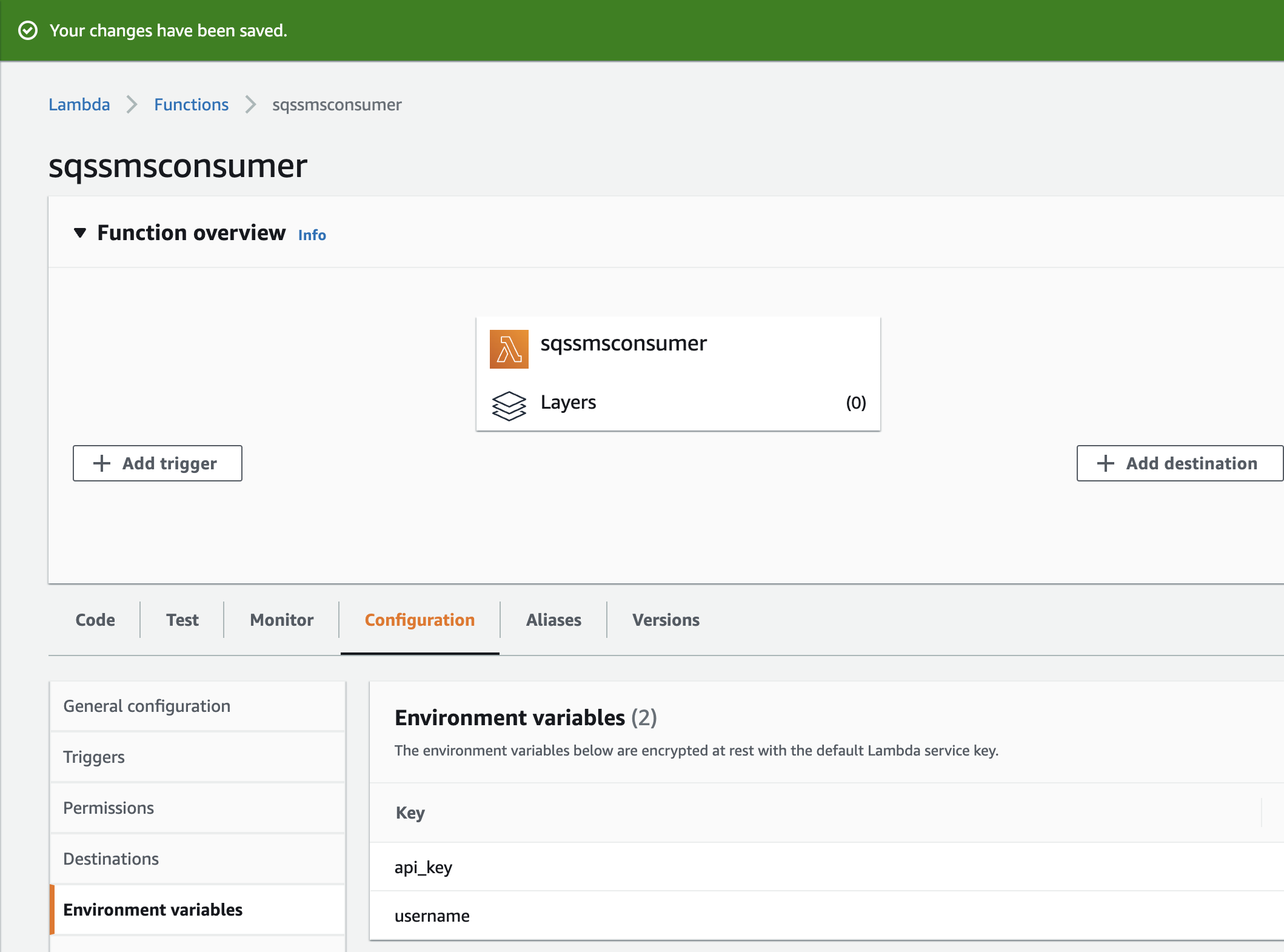Click the Key column header
Image resolution: width=1284 pixels, height=952 pixels.
pos(410,813)
